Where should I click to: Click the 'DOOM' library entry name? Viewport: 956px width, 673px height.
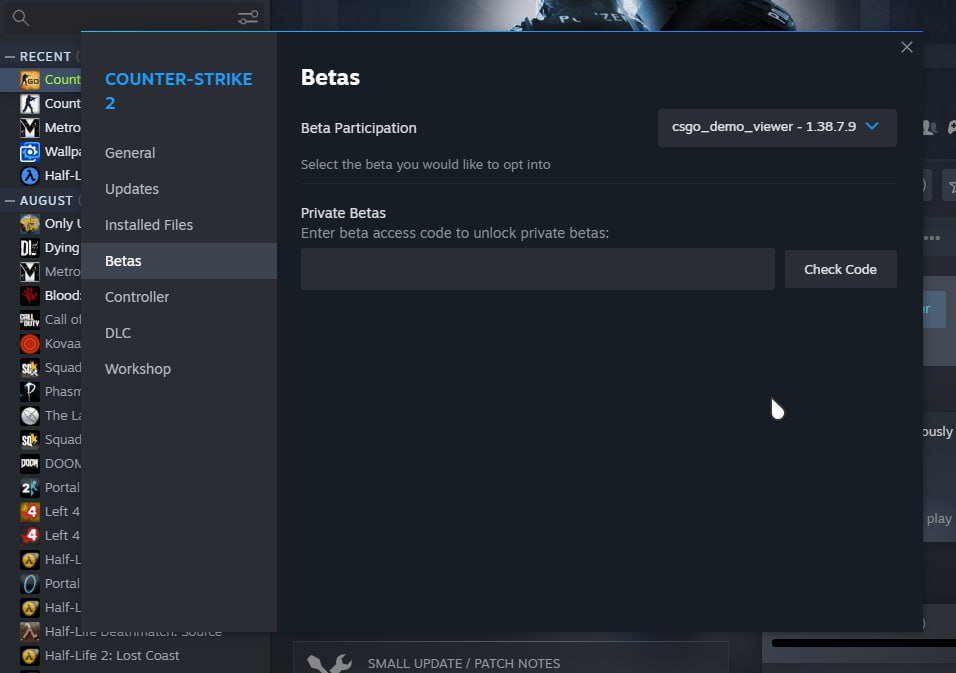(63, 463)
